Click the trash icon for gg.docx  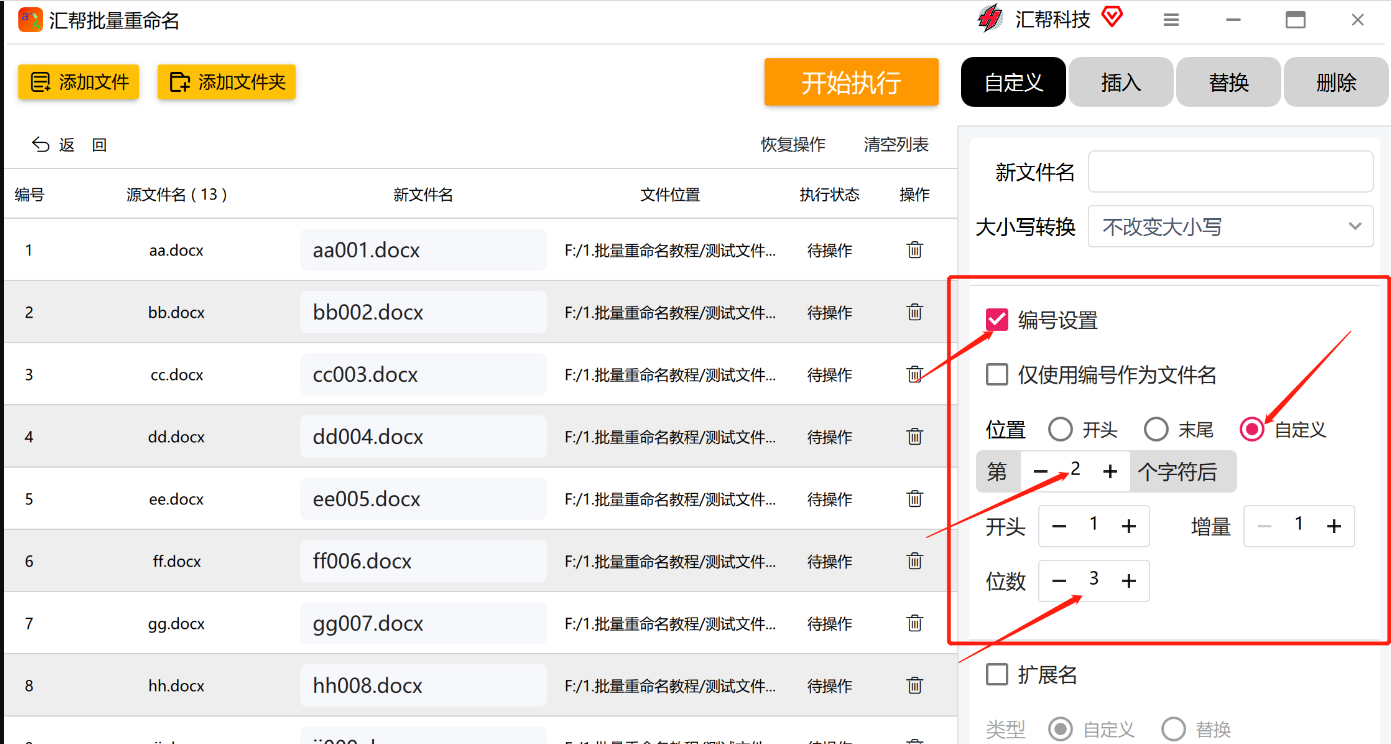click(x=914, y=623)
